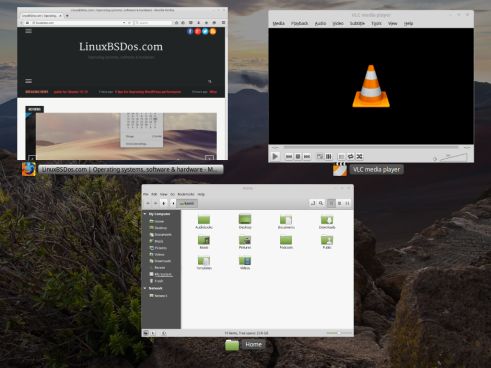Viewport: 491px width, 368px height.
Task: Toggle the VLC playlist view
Action: pos(341,156)
